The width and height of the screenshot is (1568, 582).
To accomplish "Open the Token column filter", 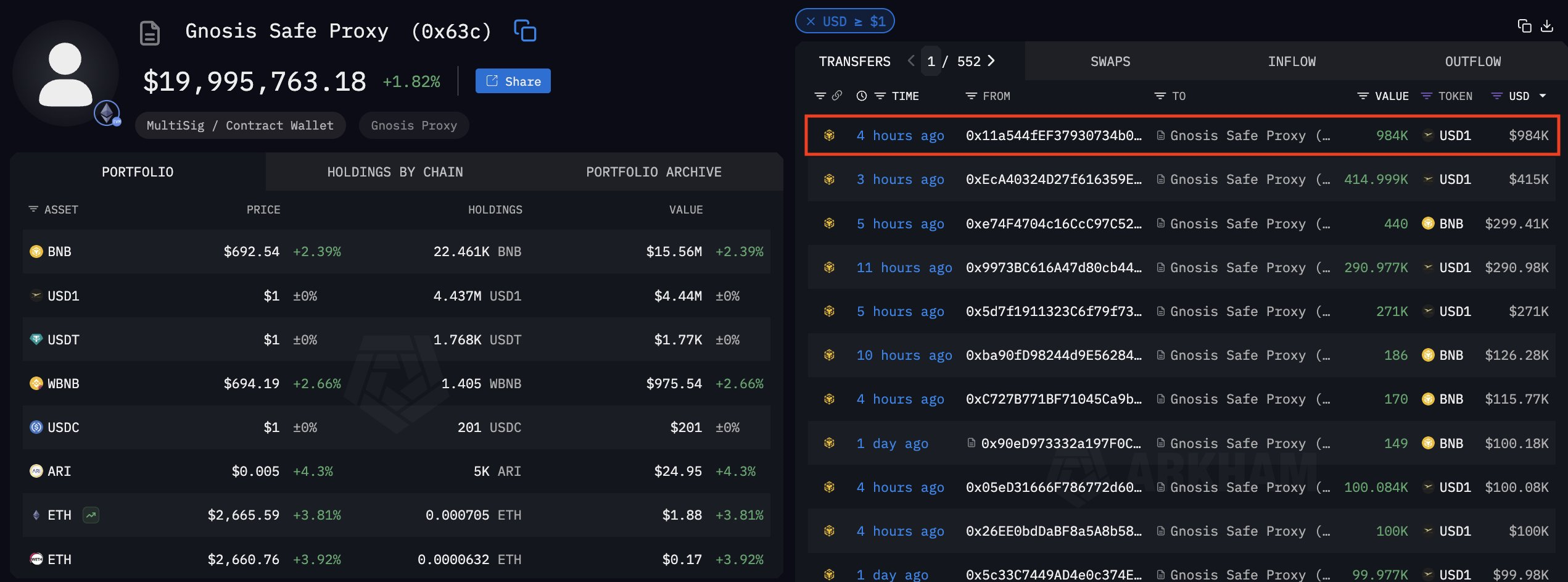I will coord(1426,96).
